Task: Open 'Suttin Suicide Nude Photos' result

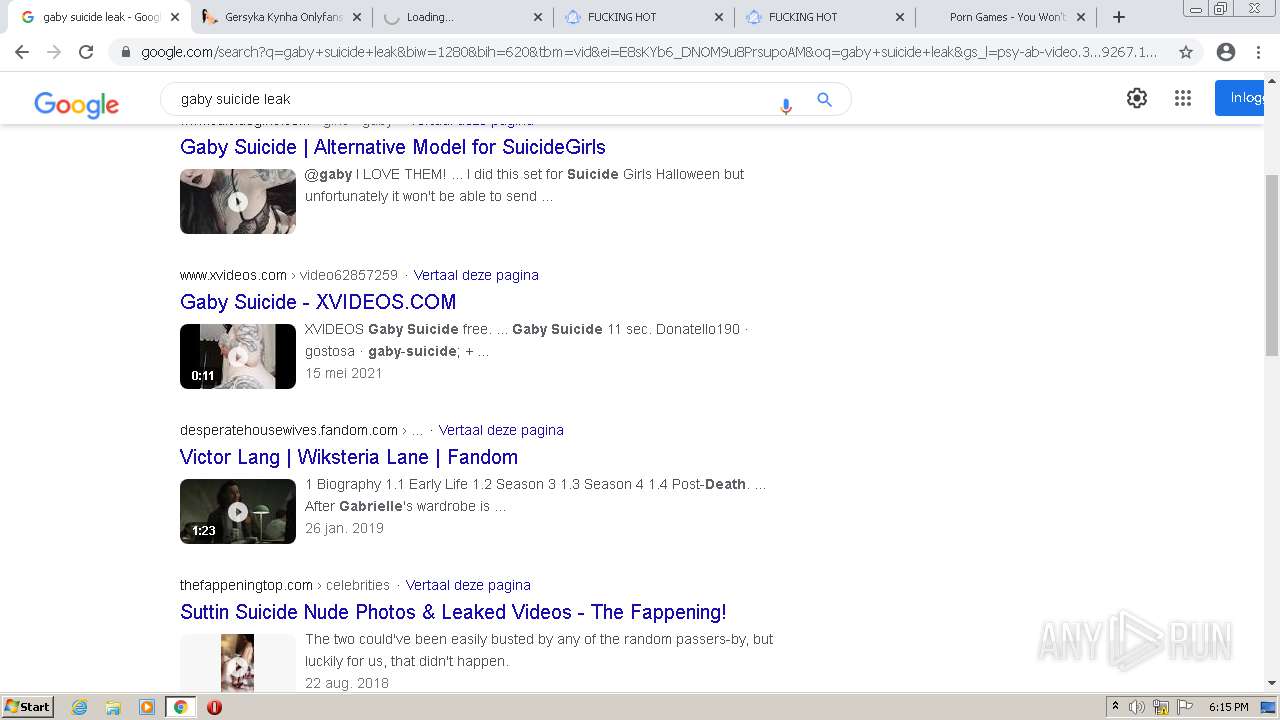Action: click(453, 612)
